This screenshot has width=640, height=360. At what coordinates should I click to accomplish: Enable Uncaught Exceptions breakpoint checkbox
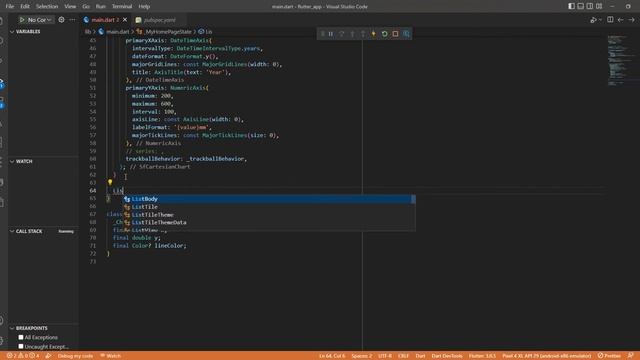21,347
